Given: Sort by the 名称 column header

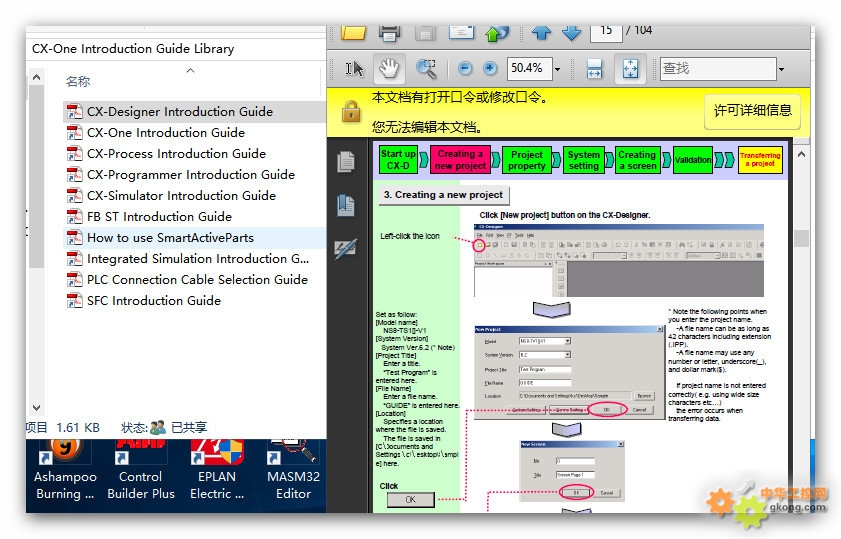Looking at the screenshot, I should click(x=78, y=82).
